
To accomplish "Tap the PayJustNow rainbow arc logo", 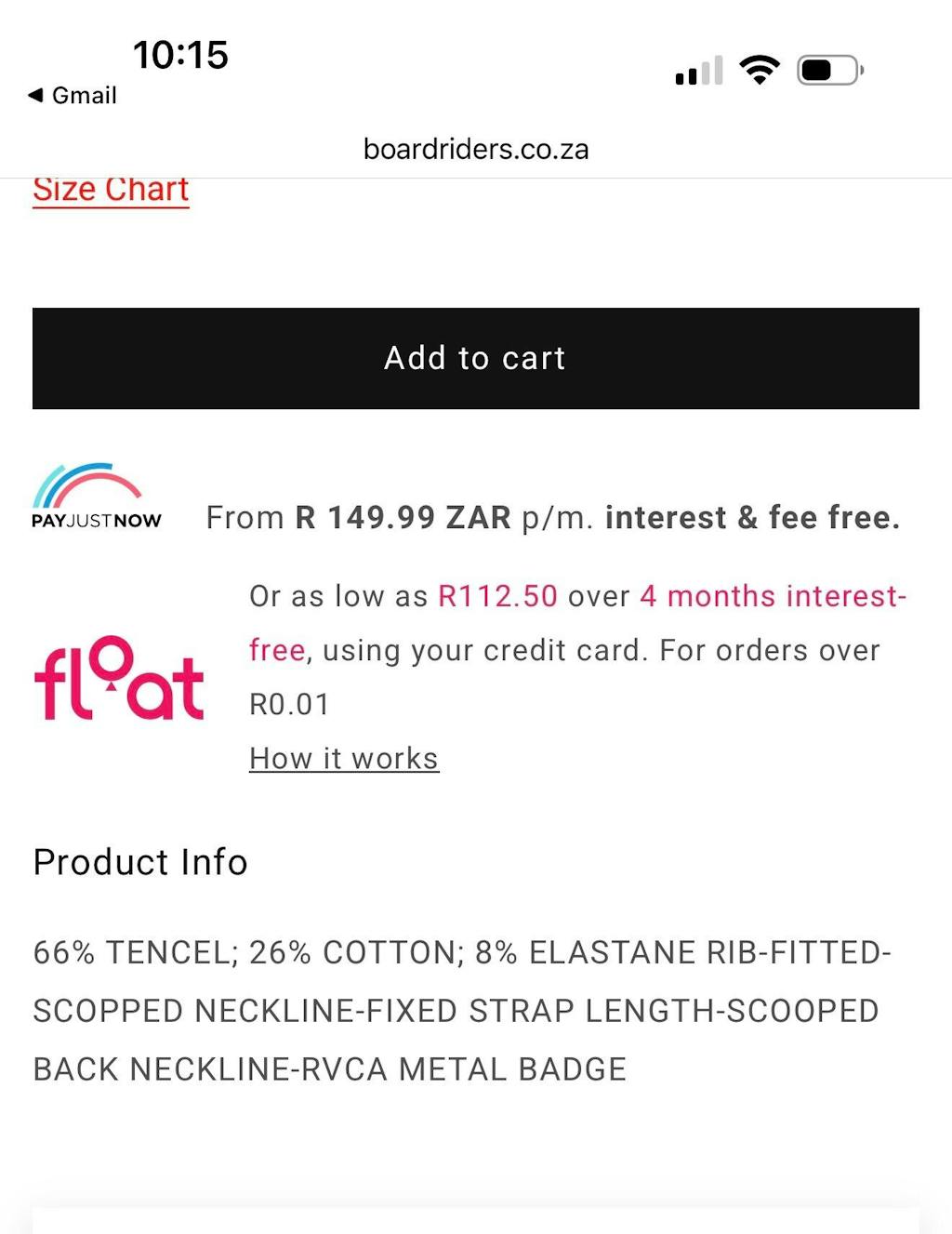I will 87,484.
